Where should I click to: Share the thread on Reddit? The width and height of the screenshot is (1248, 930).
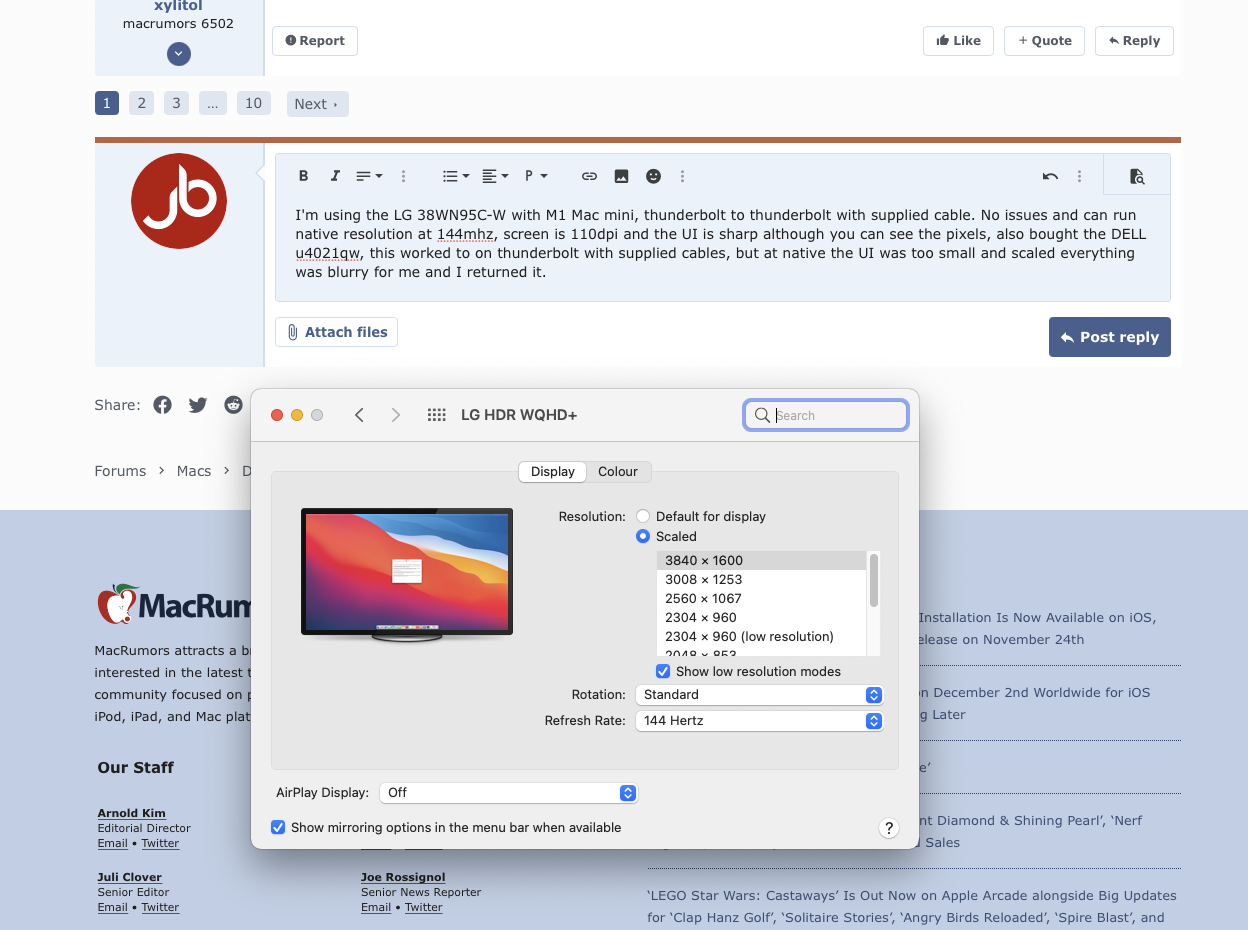[x=233, y=405]
